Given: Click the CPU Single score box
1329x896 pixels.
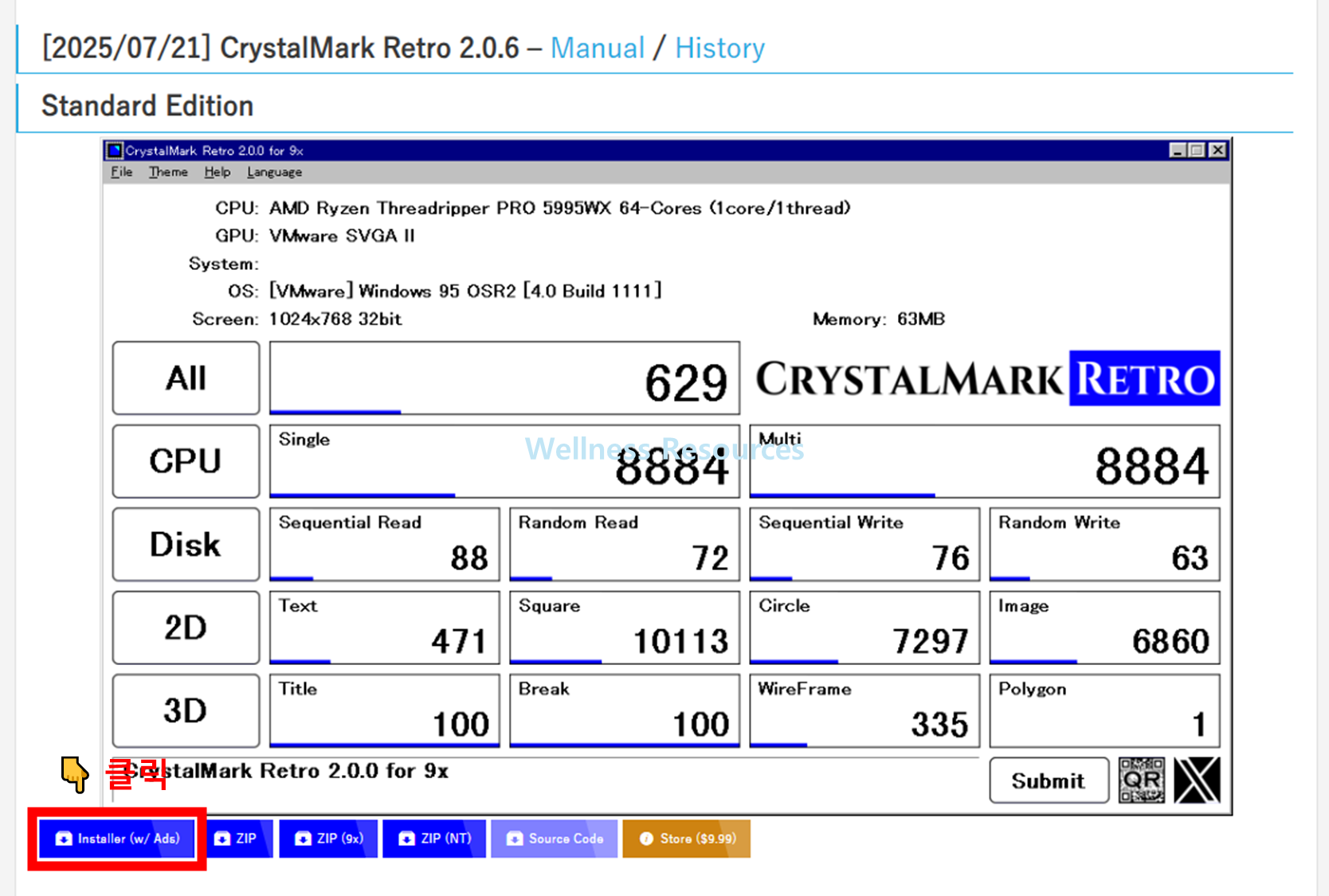Looking at the screenshot, I should [x=504, y=461].
